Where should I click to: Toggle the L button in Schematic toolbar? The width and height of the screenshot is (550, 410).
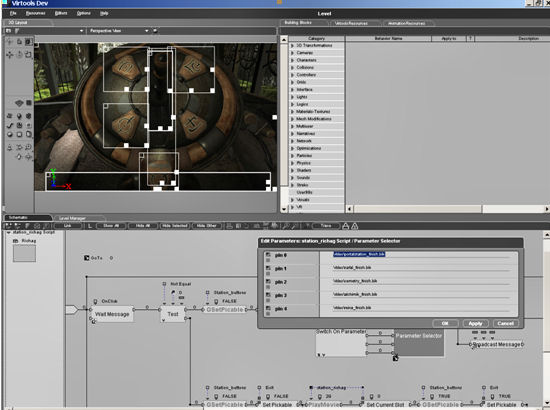point(90,226)
